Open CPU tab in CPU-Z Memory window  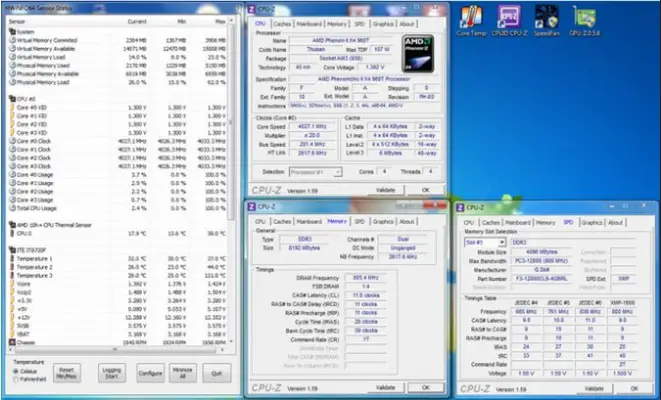(261, 222)
